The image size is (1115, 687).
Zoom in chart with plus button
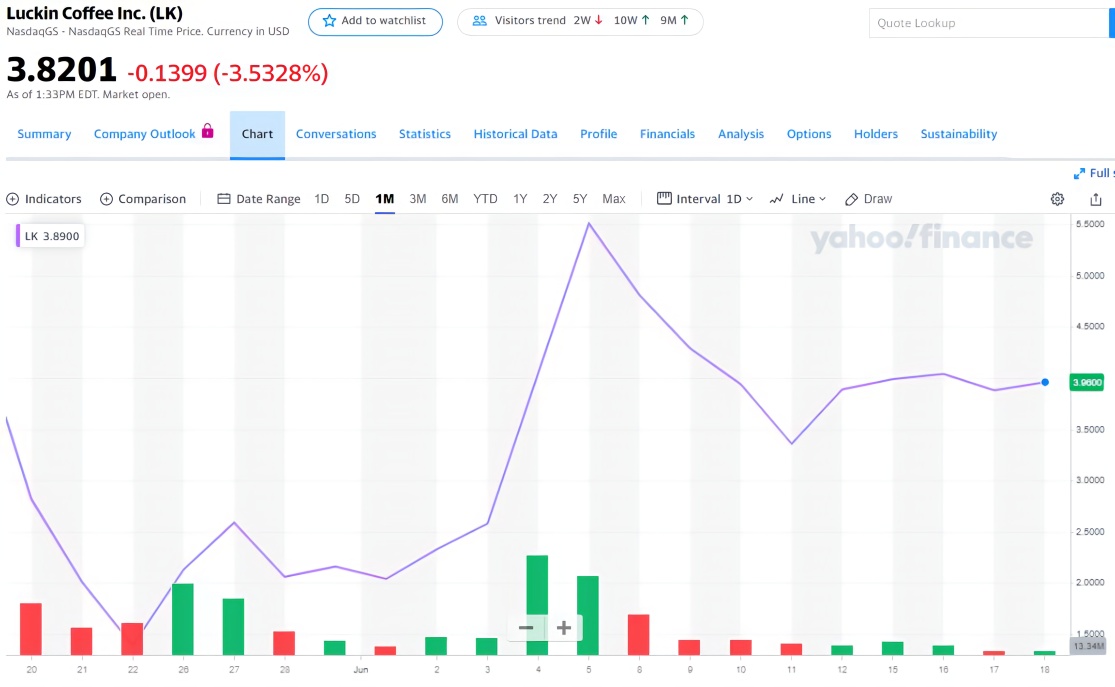564,628
